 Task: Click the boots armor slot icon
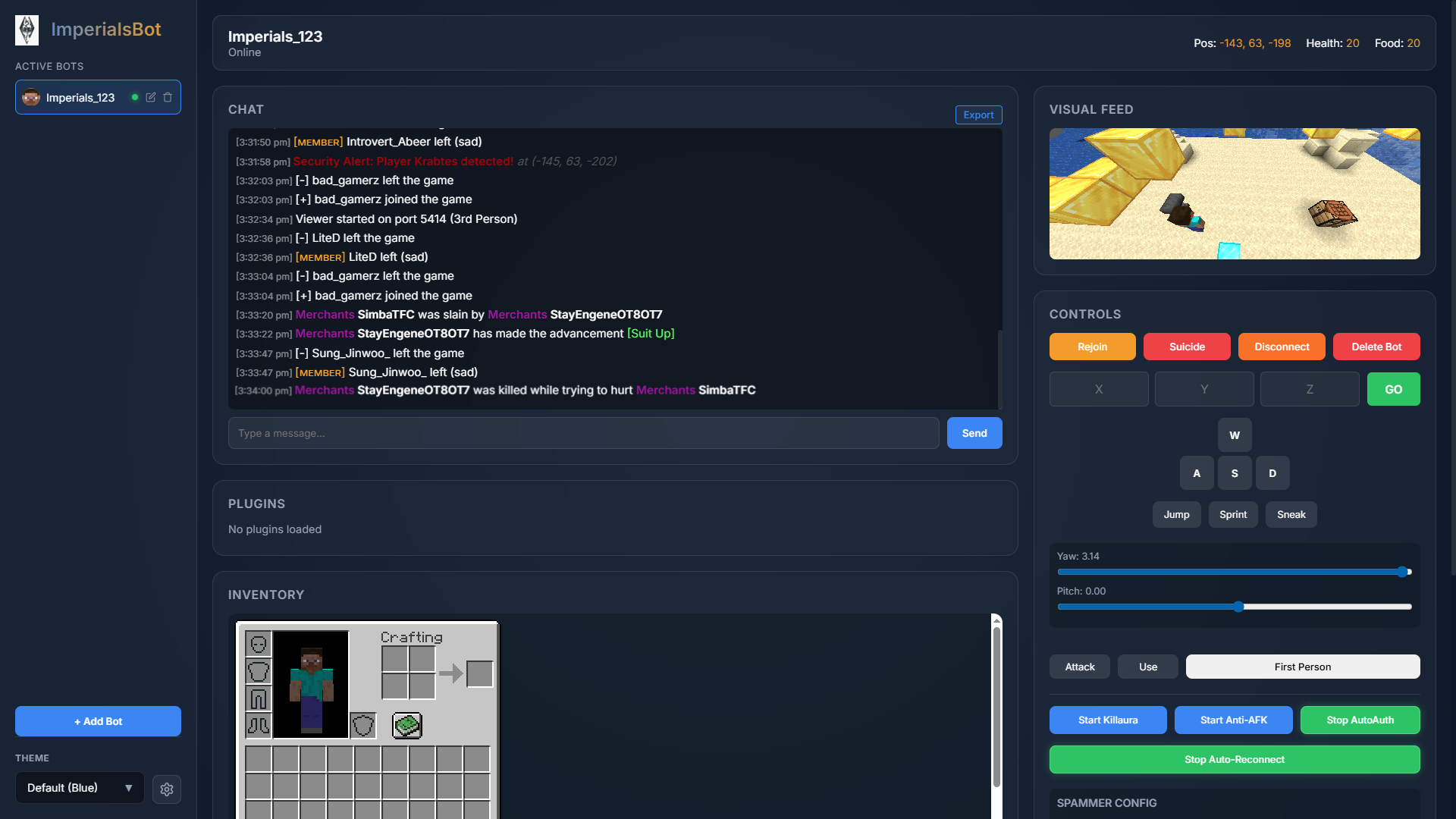pyautogui.click(x=259, y=726)
